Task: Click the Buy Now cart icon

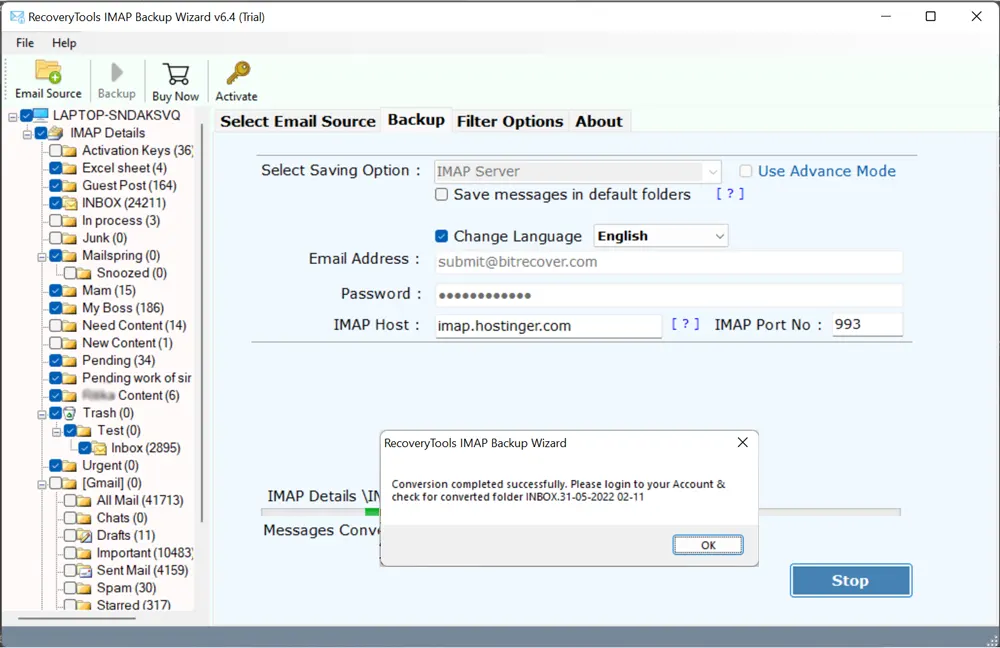Action: click(176, 75)
